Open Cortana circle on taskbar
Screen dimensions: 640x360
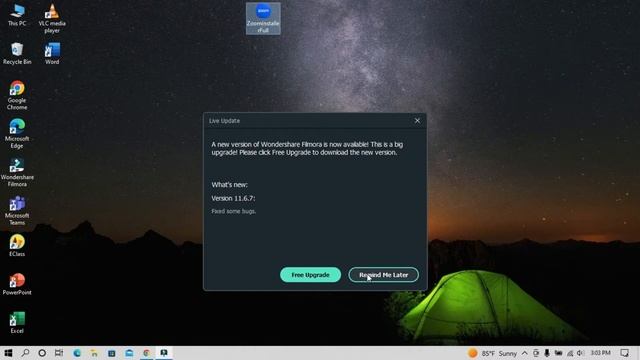(x=42, y=353)
